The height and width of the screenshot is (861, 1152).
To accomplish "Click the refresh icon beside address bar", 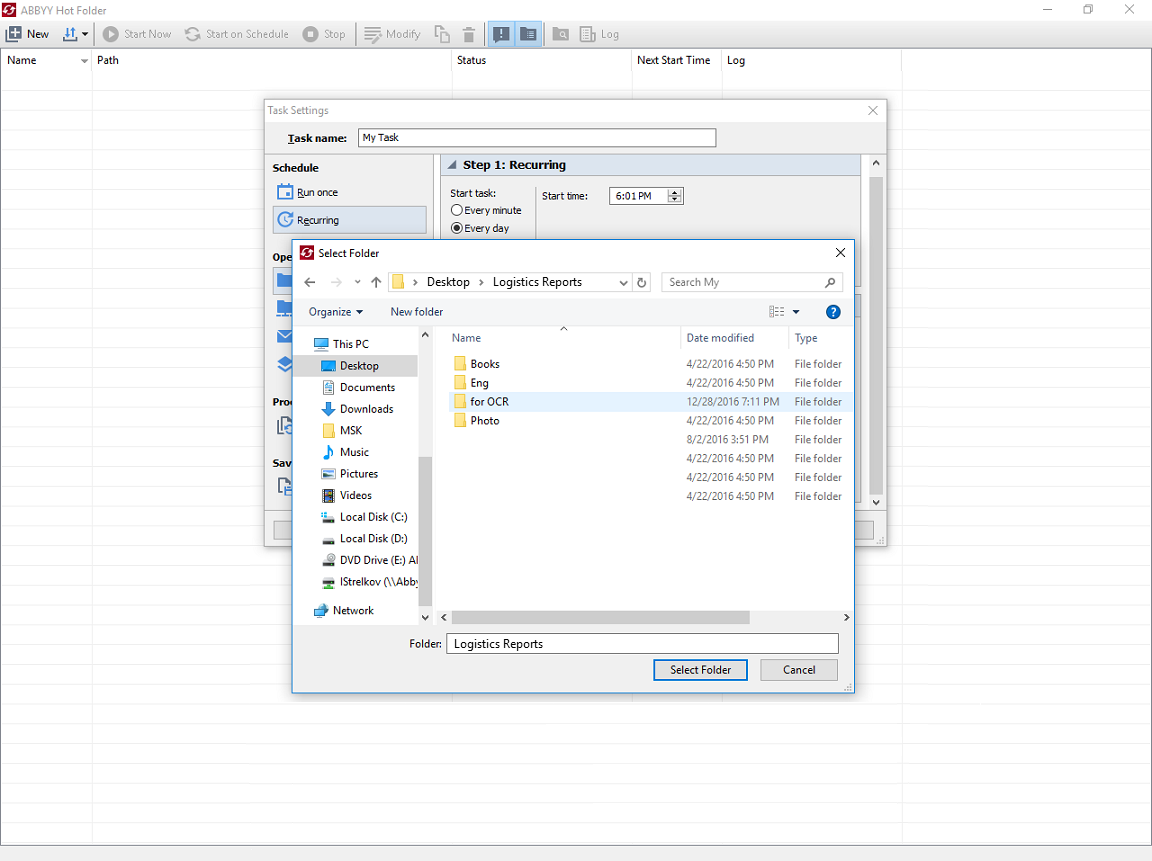I will (642, 282).
